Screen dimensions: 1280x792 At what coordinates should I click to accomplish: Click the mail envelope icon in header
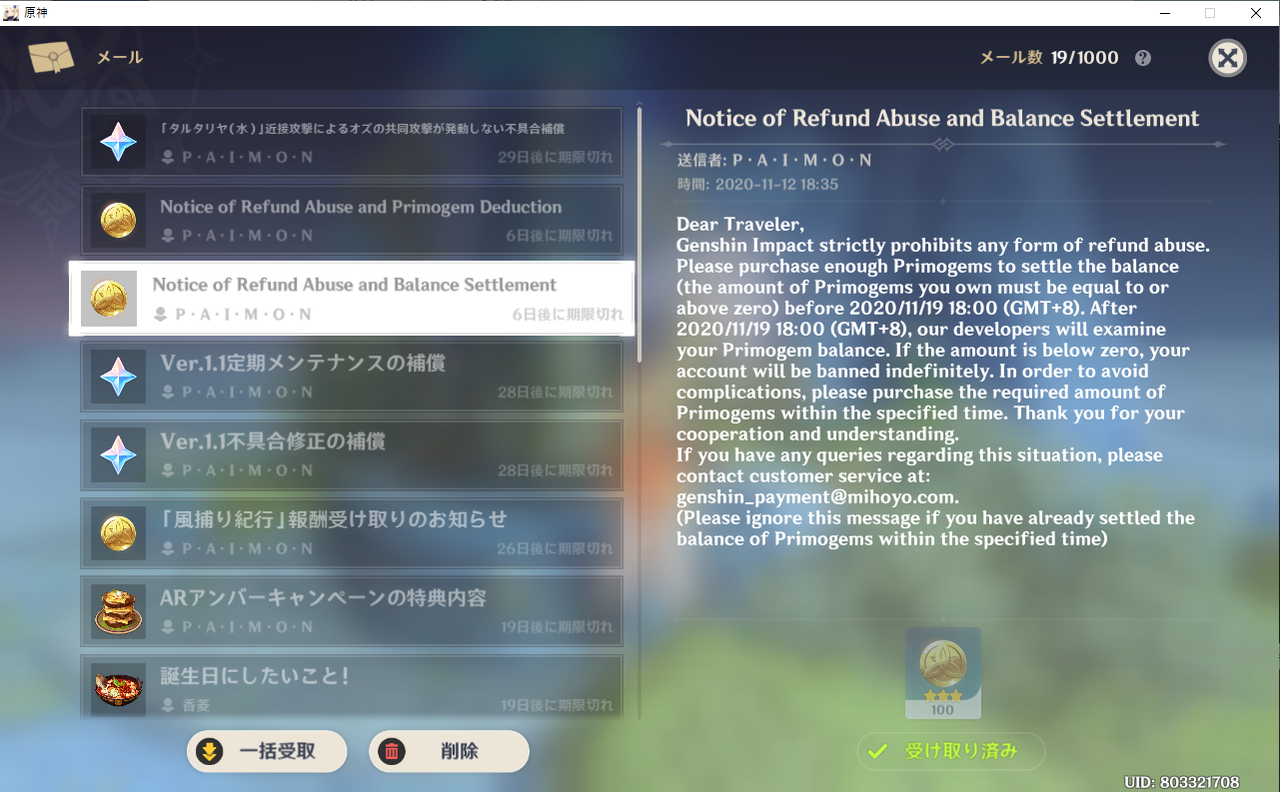(x=51, y=58)
